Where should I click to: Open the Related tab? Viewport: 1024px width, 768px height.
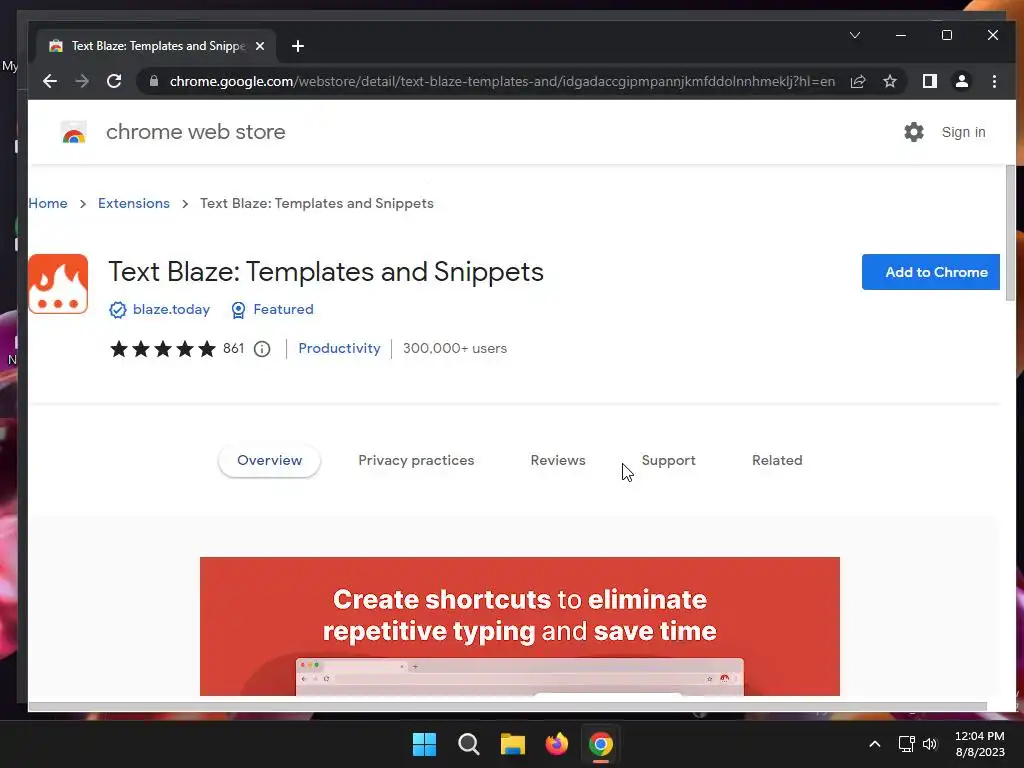(x=776, y=460)
